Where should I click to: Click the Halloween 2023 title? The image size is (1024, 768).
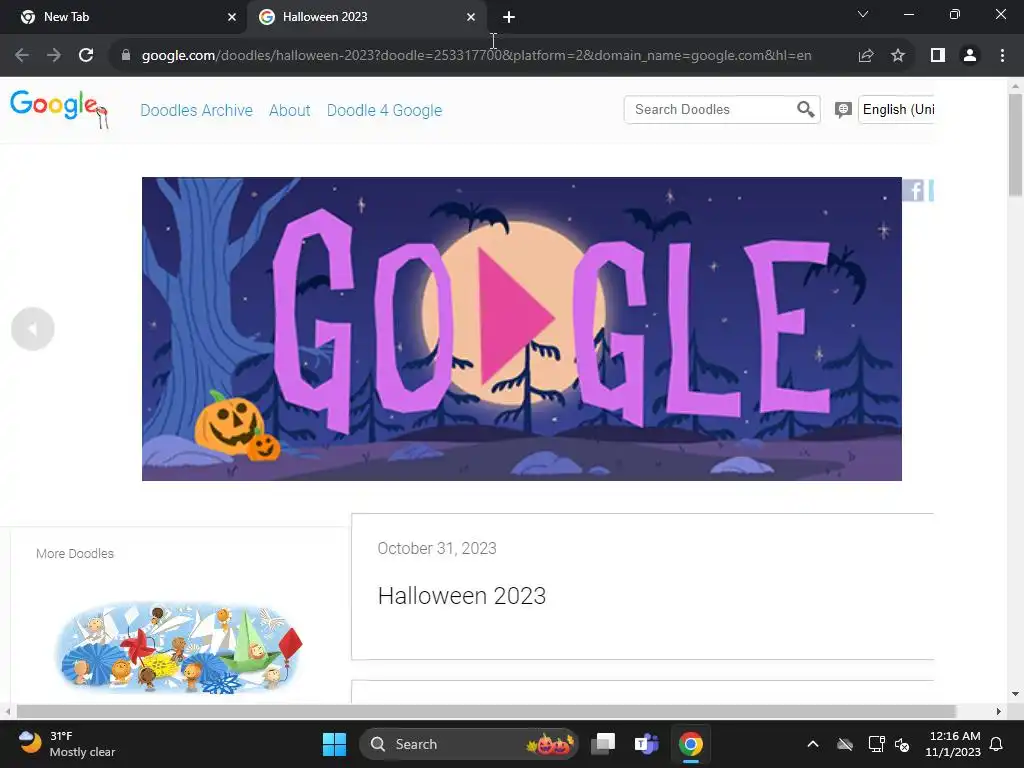(x=462, y=596)
